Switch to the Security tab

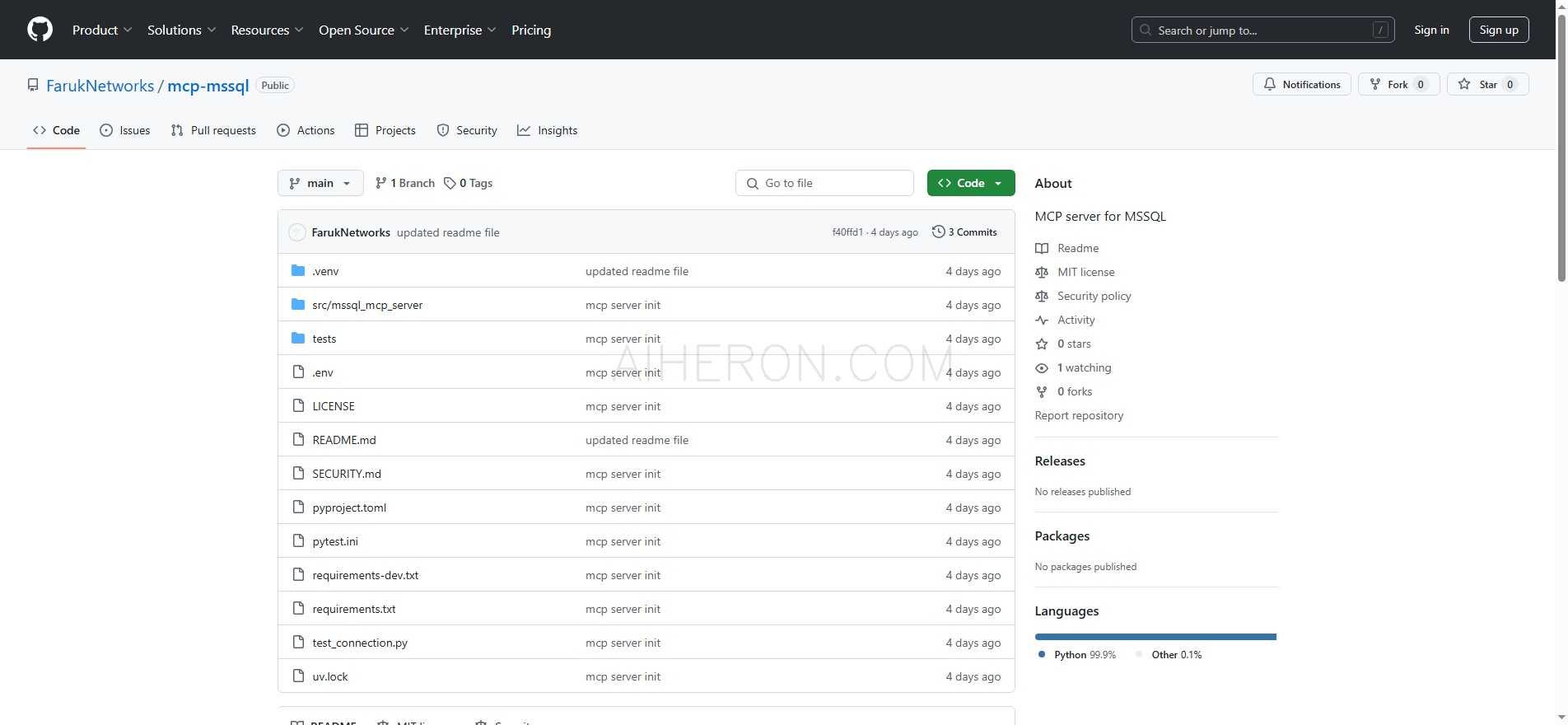coord(467,130)
